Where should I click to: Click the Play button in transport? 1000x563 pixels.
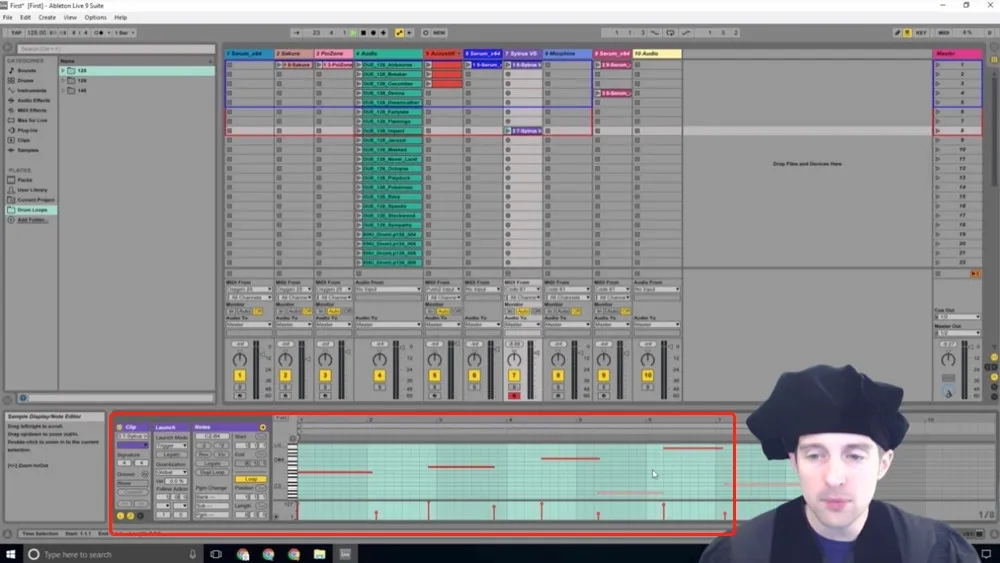click(353, 33)
